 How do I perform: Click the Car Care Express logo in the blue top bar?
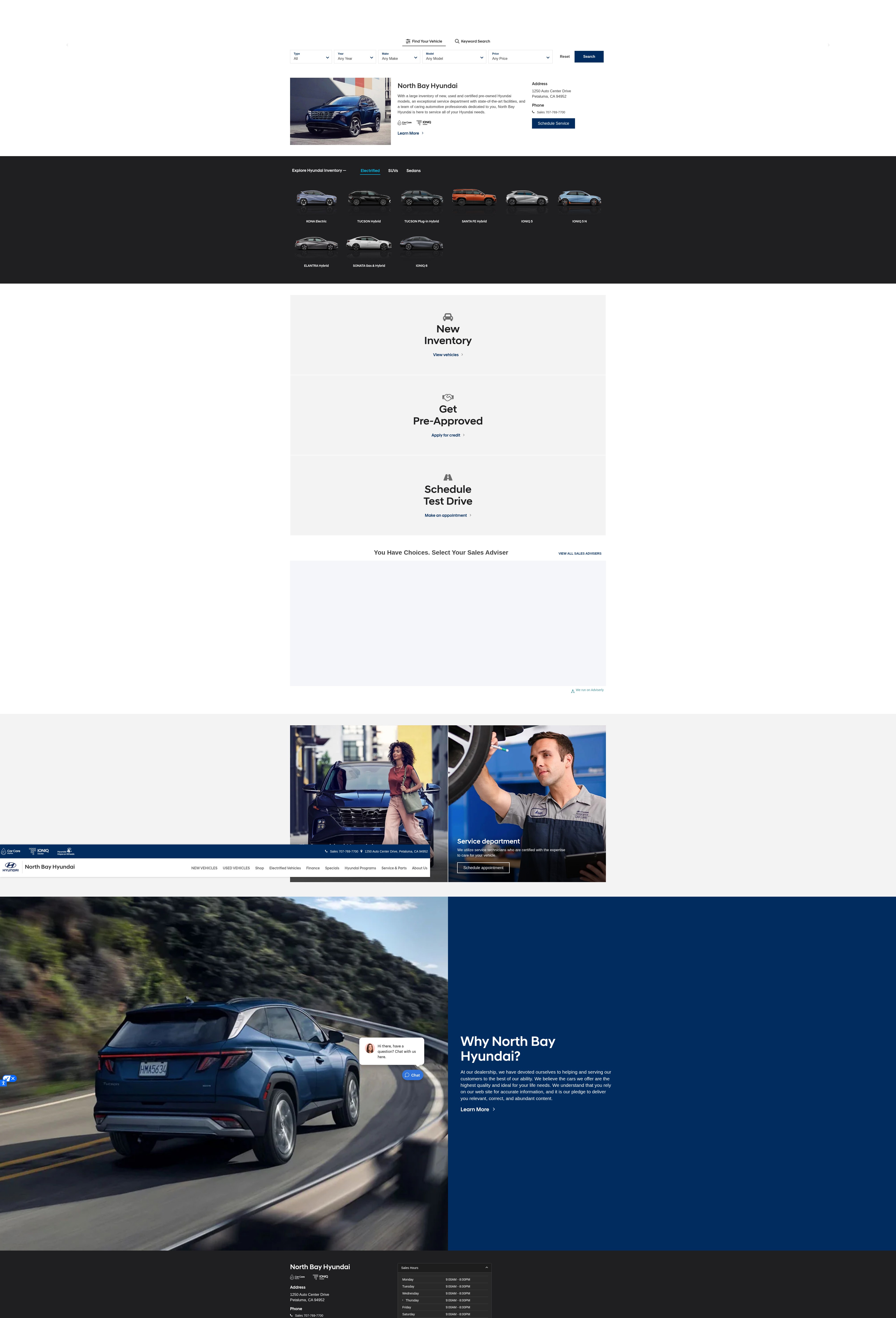(x=11, y=851)
